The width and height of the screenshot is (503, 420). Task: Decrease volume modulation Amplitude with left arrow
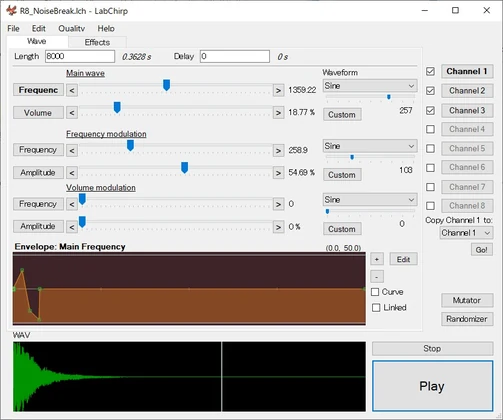click(72, 227)
